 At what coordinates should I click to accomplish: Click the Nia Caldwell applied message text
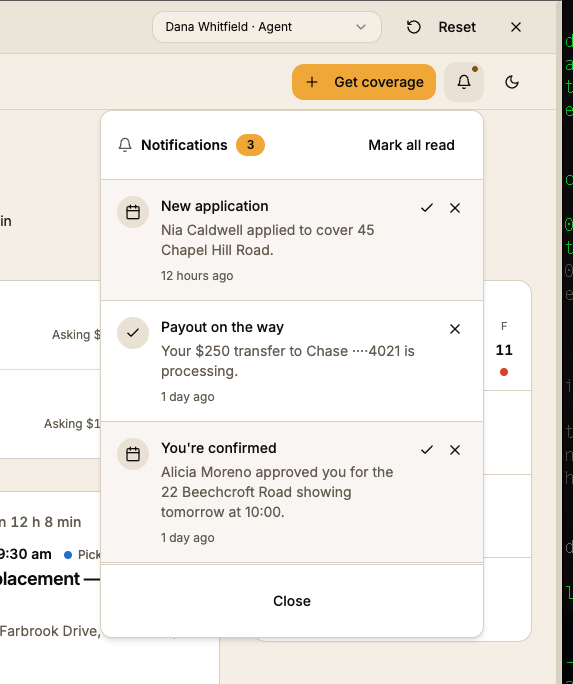coord(267,240)
